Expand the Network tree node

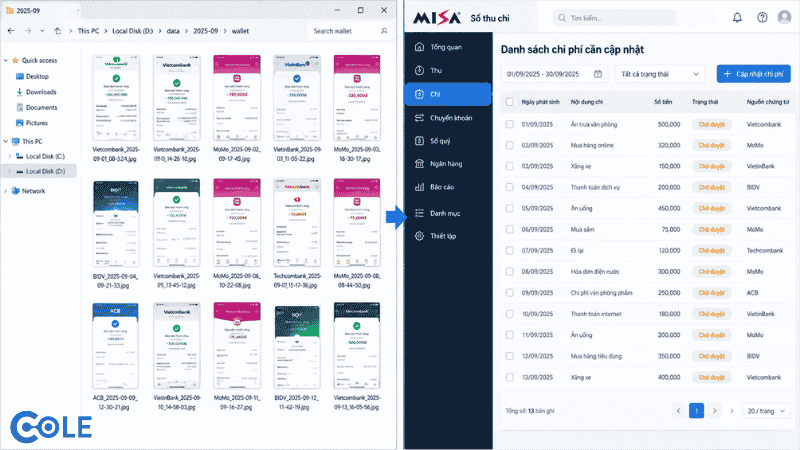6,191
